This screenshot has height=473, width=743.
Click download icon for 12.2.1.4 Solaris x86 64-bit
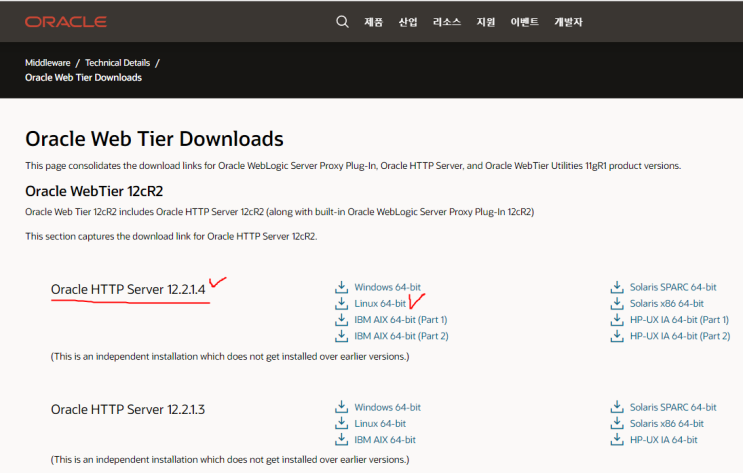click(617, 303)
